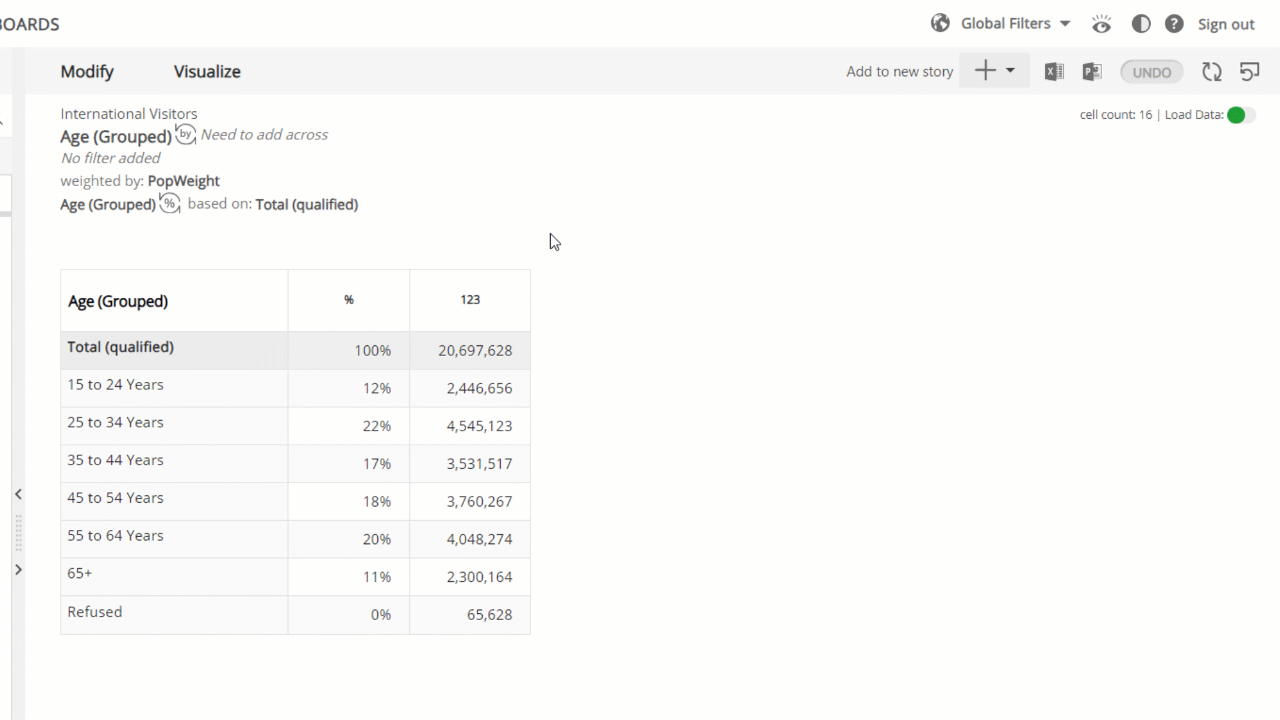The width and height of the screenshot is (1280, 720).
Task: Click the 2,300,164 value cell
Action: [x=470, y=577]
